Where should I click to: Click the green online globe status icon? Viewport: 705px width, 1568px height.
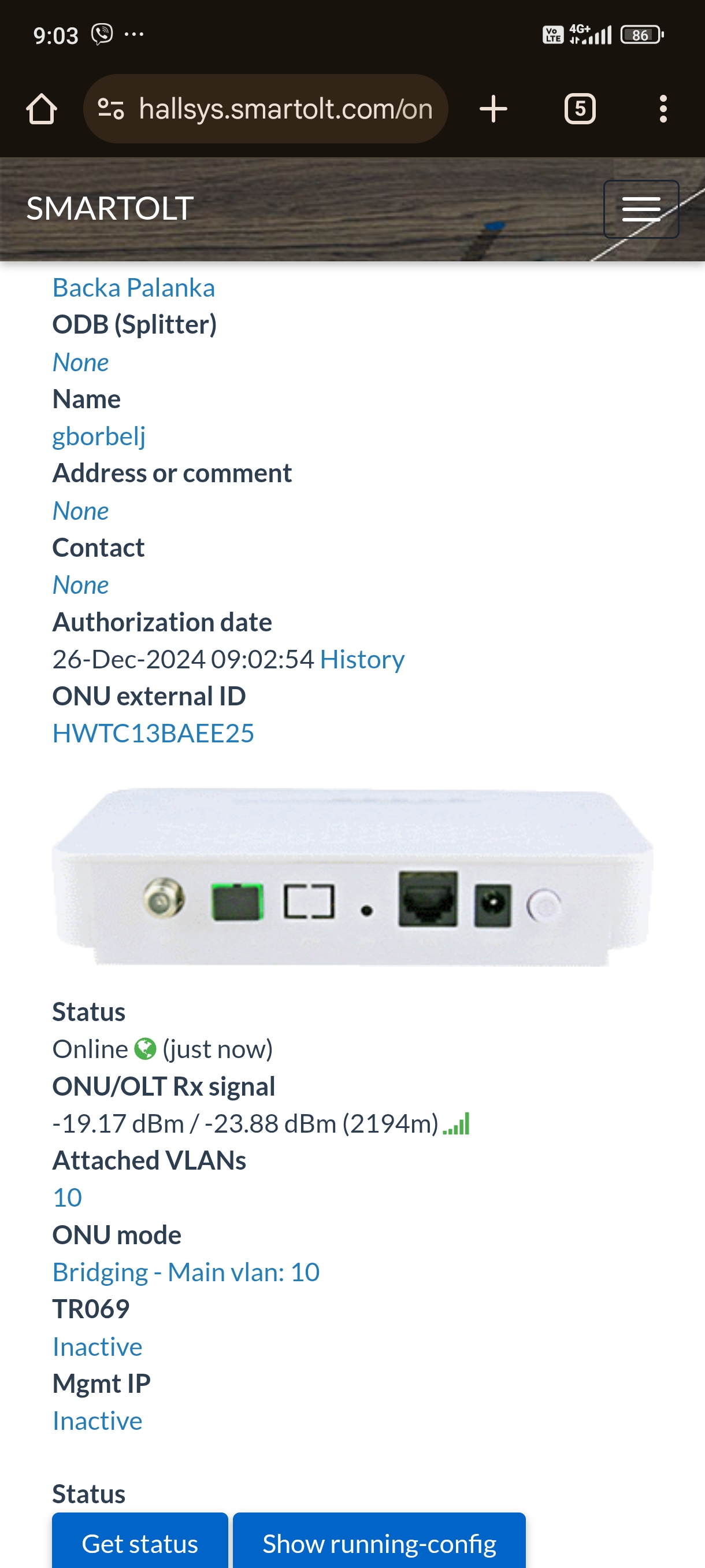tap(145, 1049)
